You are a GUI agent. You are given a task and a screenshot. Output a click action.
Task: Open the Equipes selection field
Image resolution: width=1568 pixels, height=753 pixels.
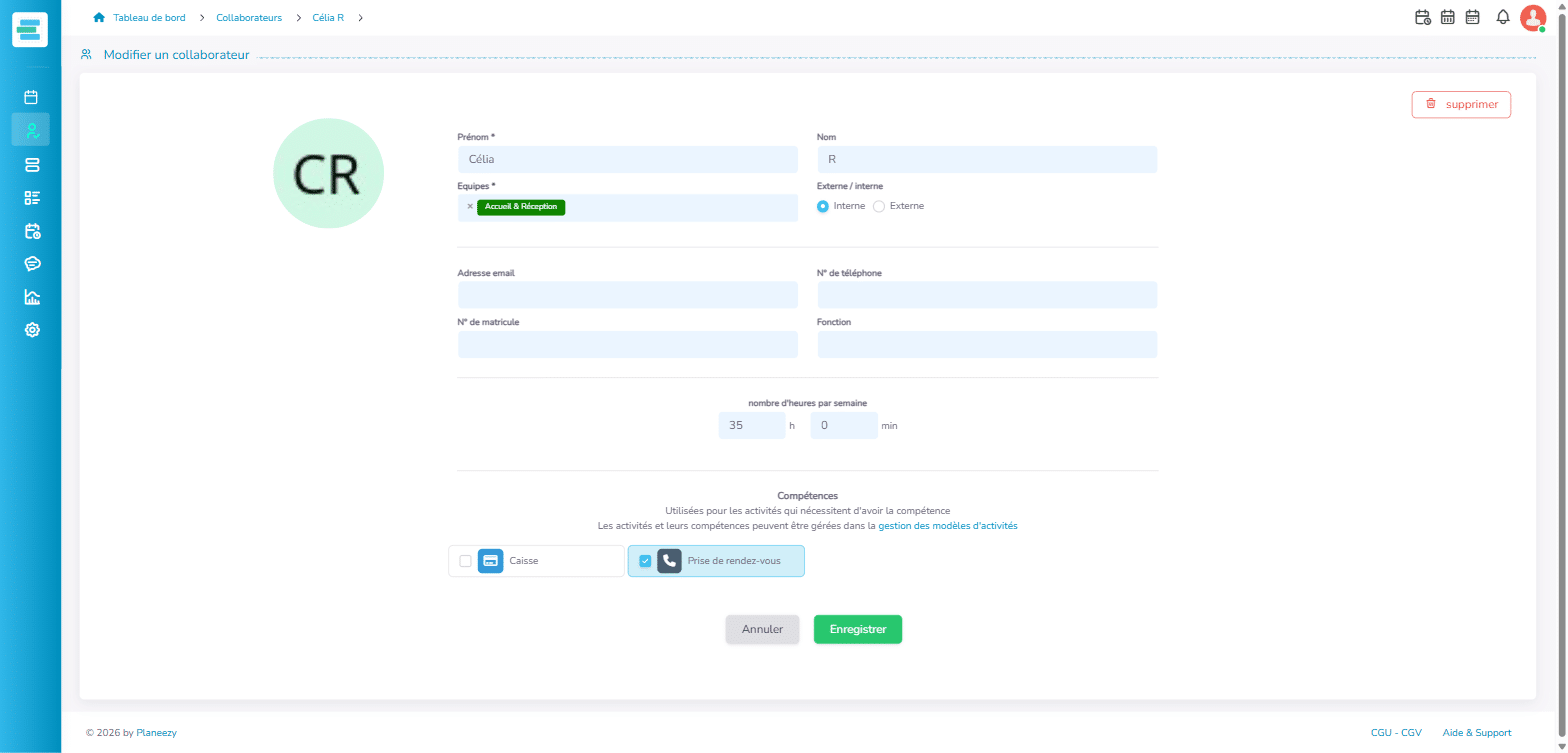pyautogui.click(x=627, y=207)
